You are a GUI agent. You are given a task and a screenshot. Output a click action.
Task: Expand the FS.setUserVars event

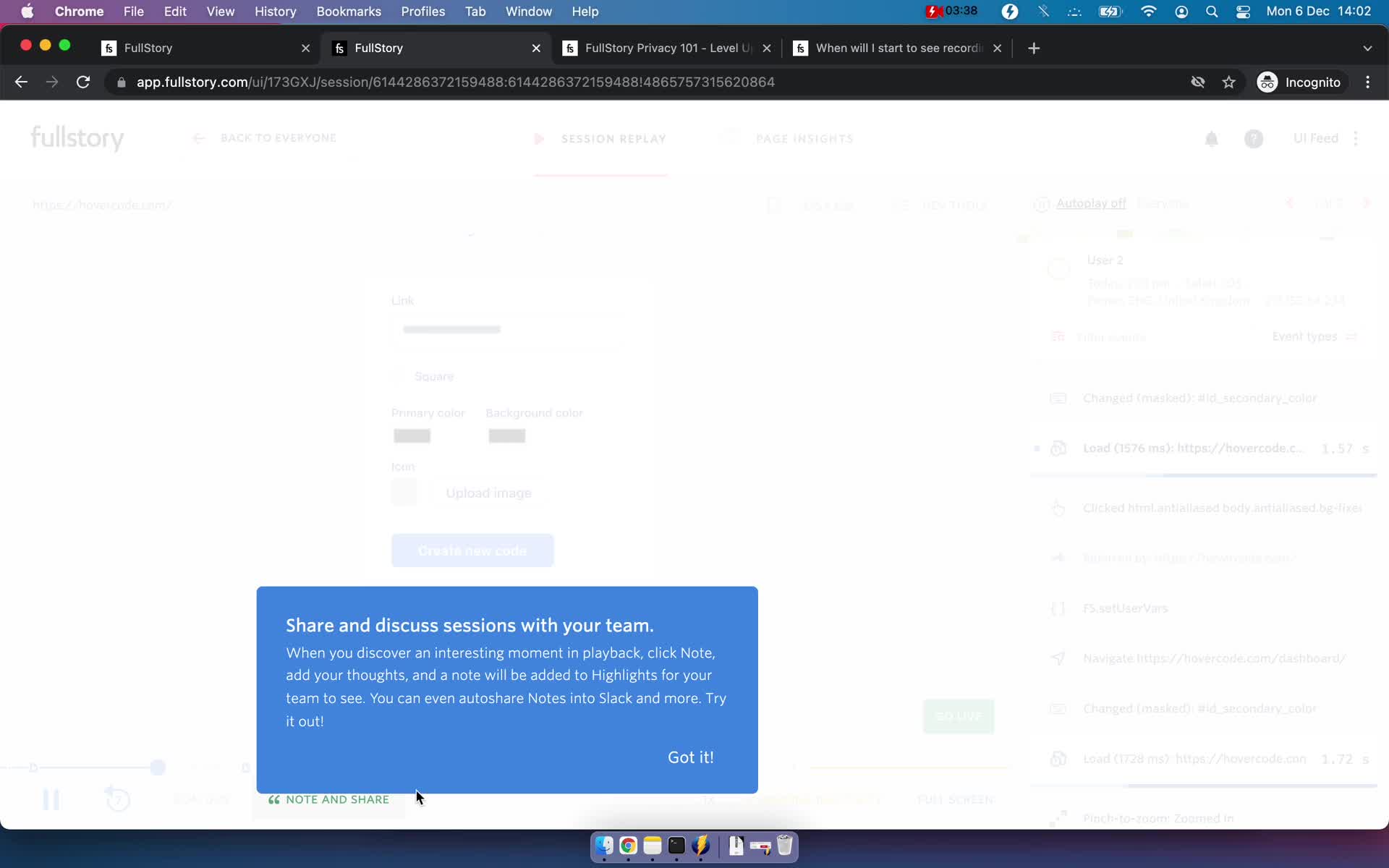tap(1126, 608)
